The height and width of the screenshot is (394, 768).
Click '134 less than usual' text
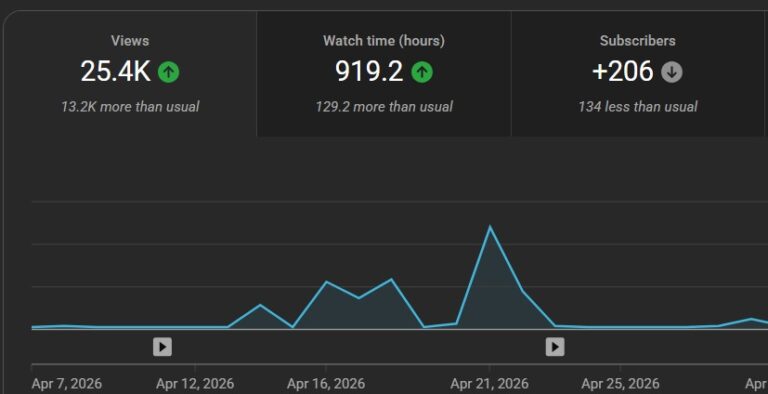click(638, 107)
